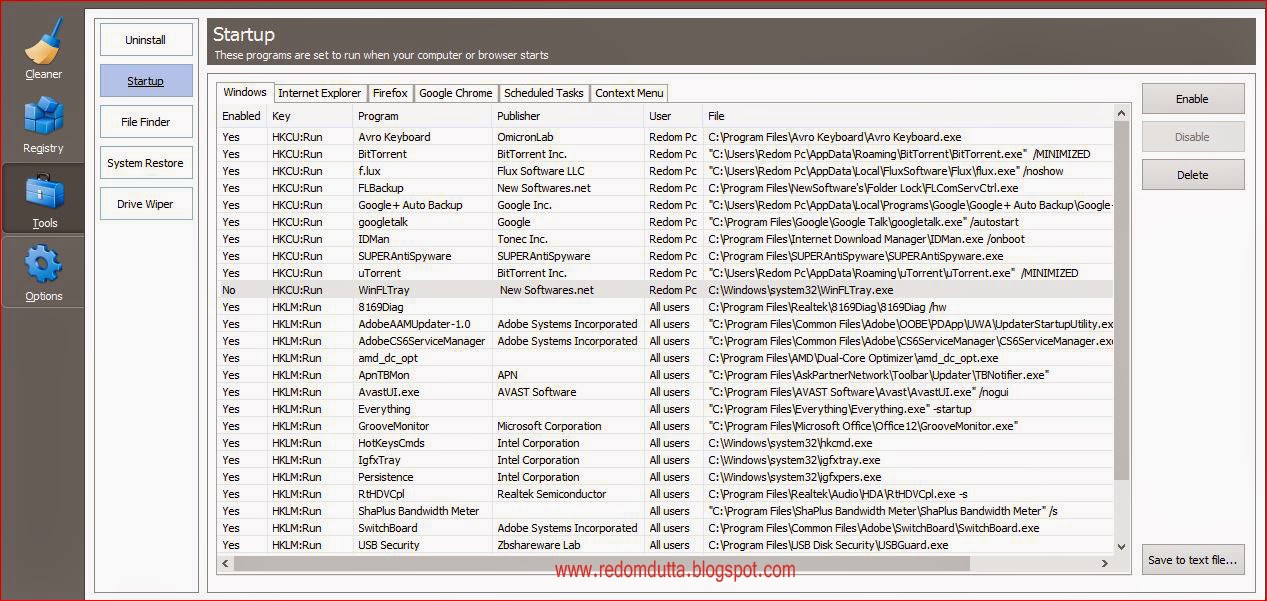Switch to the Scheduled Tasks tab

point(544,93)
